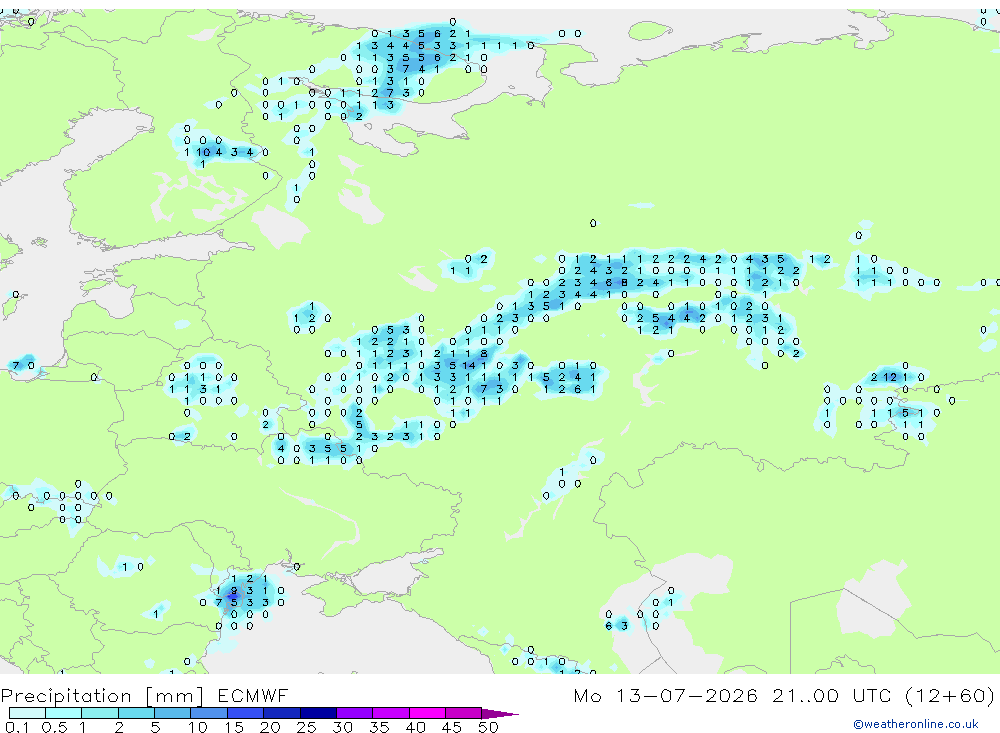Click the 'Precipitation [mm]' title text
This screenshot has width=1000, height=733.
point(102,696)
